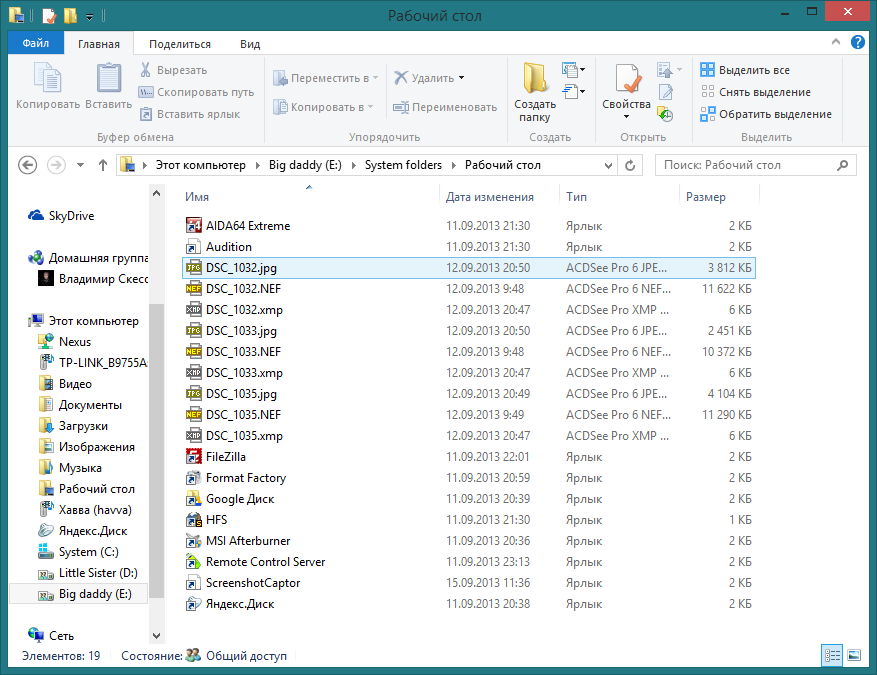Click the Refresh button in address bar
This screenshot has width=877, height=675.
pyautogui.click(x=630, y=165)
